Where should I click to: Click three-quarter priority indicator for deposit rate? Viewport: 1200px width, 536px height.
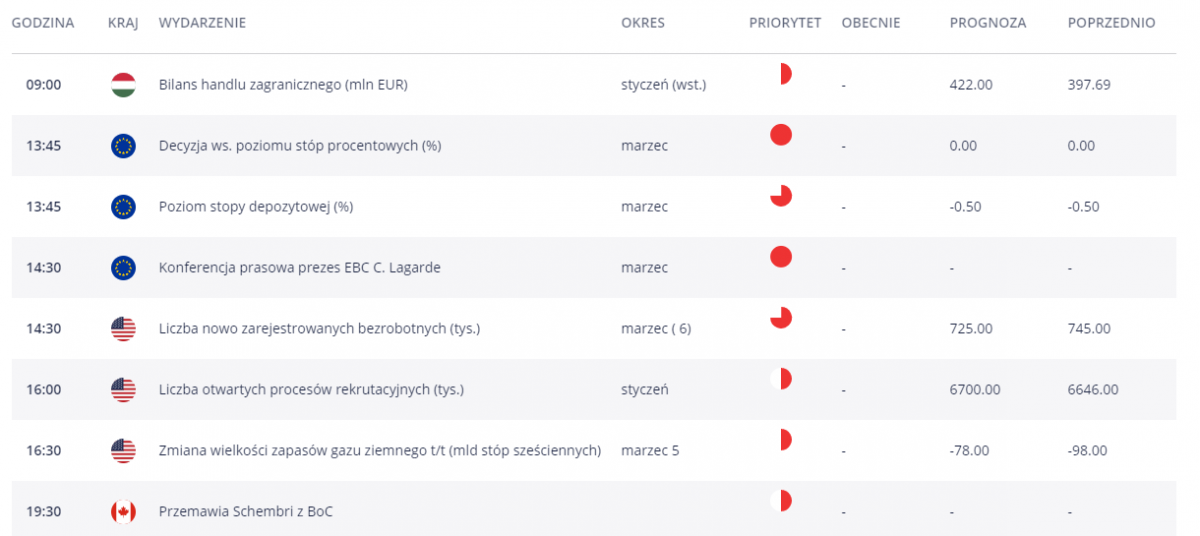coord(781,196)
